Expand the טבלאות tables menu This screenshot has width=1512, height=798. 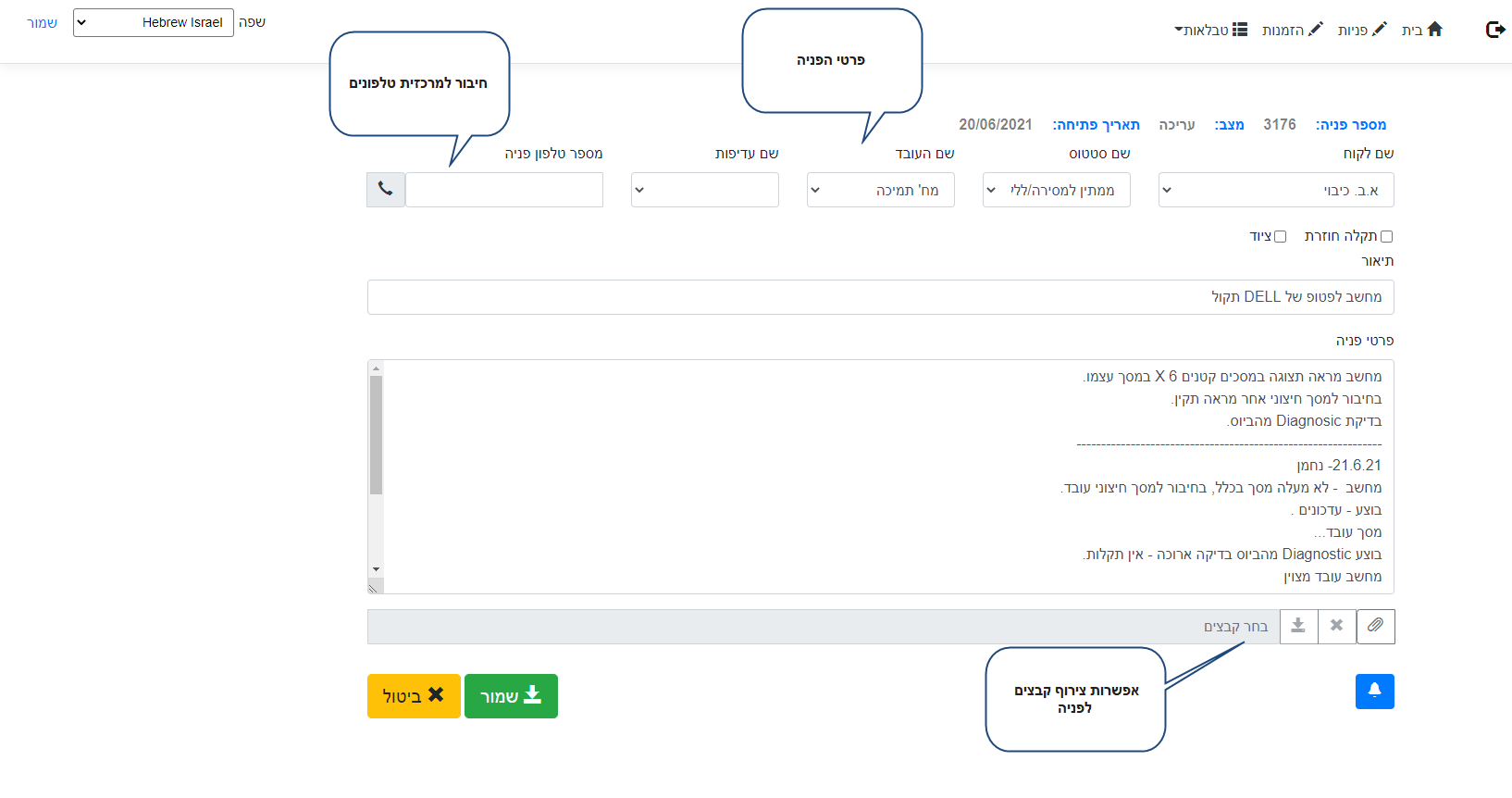tap(1211, 30)
